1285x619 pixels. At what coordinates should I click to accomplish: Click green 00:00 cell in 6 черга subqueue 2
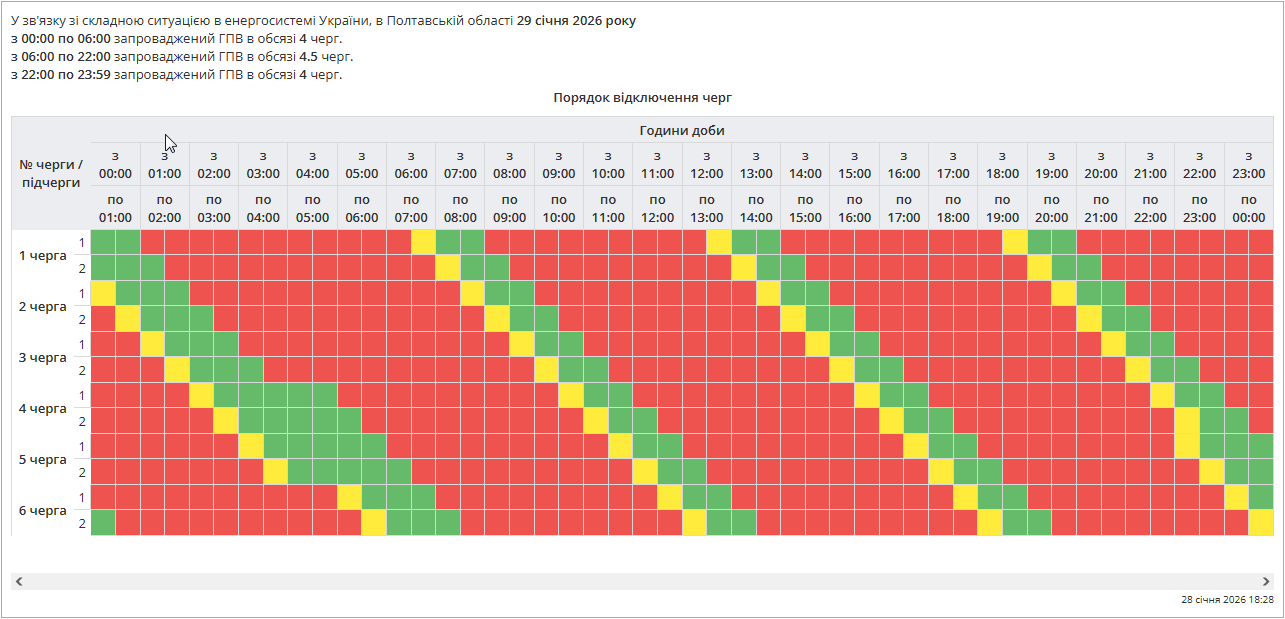click(x=103, y=522)
